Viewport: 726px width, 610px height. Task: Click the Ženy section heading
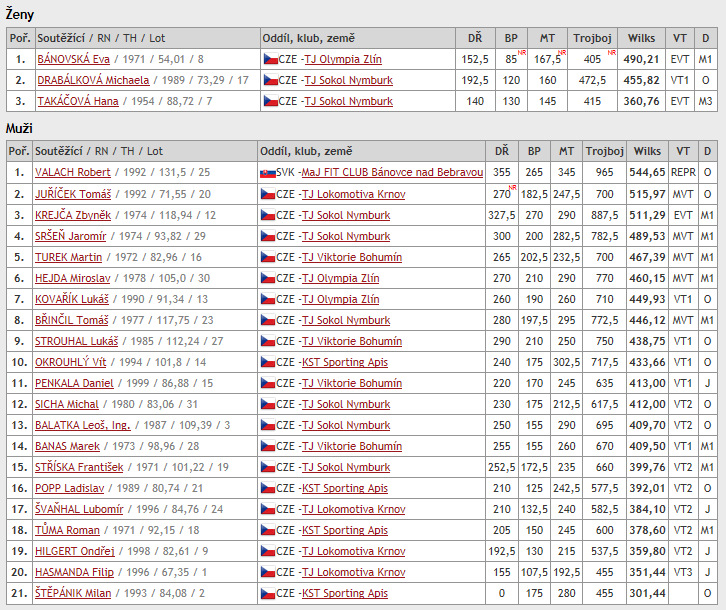[20, 14]
